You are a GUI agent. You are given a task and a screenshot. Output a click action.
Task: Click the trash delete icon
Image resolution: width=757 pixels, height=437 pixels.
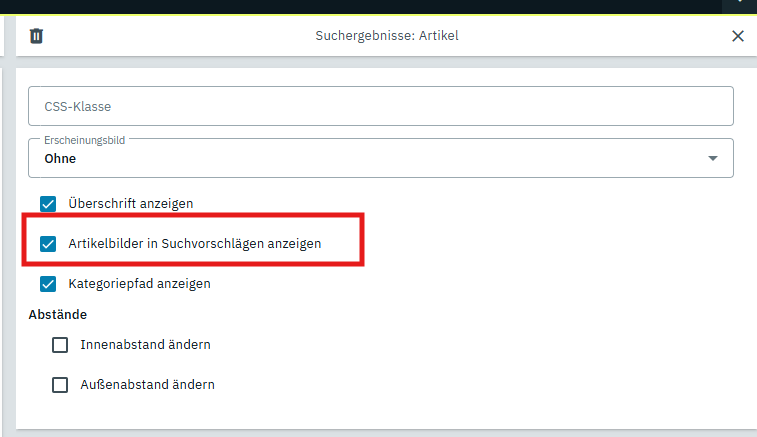37,36
